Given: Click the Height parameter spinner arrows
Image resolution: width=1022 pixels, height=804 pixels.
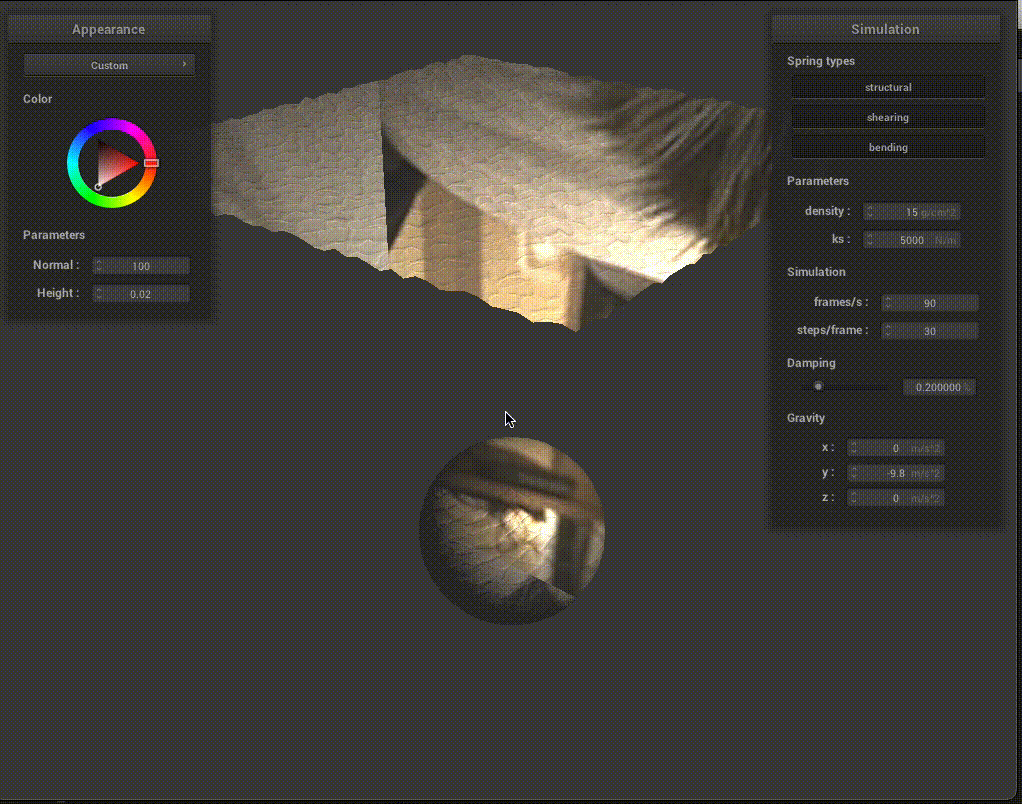Looking at the screenshot, I should click(x=98, y=294).
